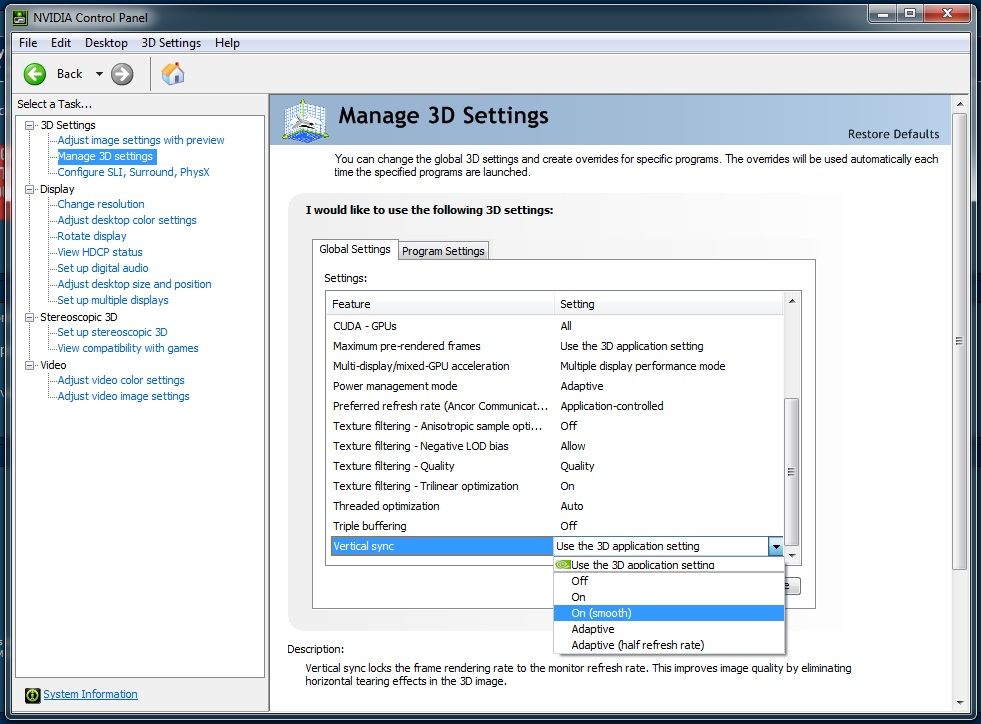Open the Vertical sync dropdown arrow
This screenshot has height=724, width=981.
775,546
